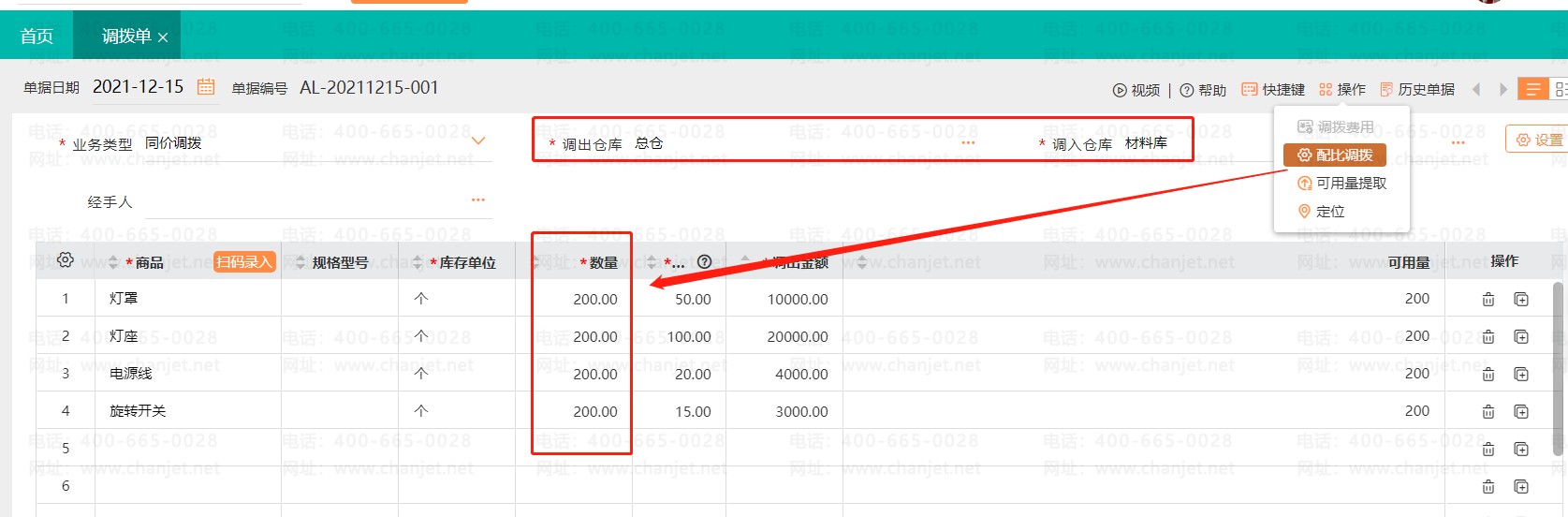1568x517 pixels.
Task: Insert a row after 灯座
Action: [x=1521, y=336]
